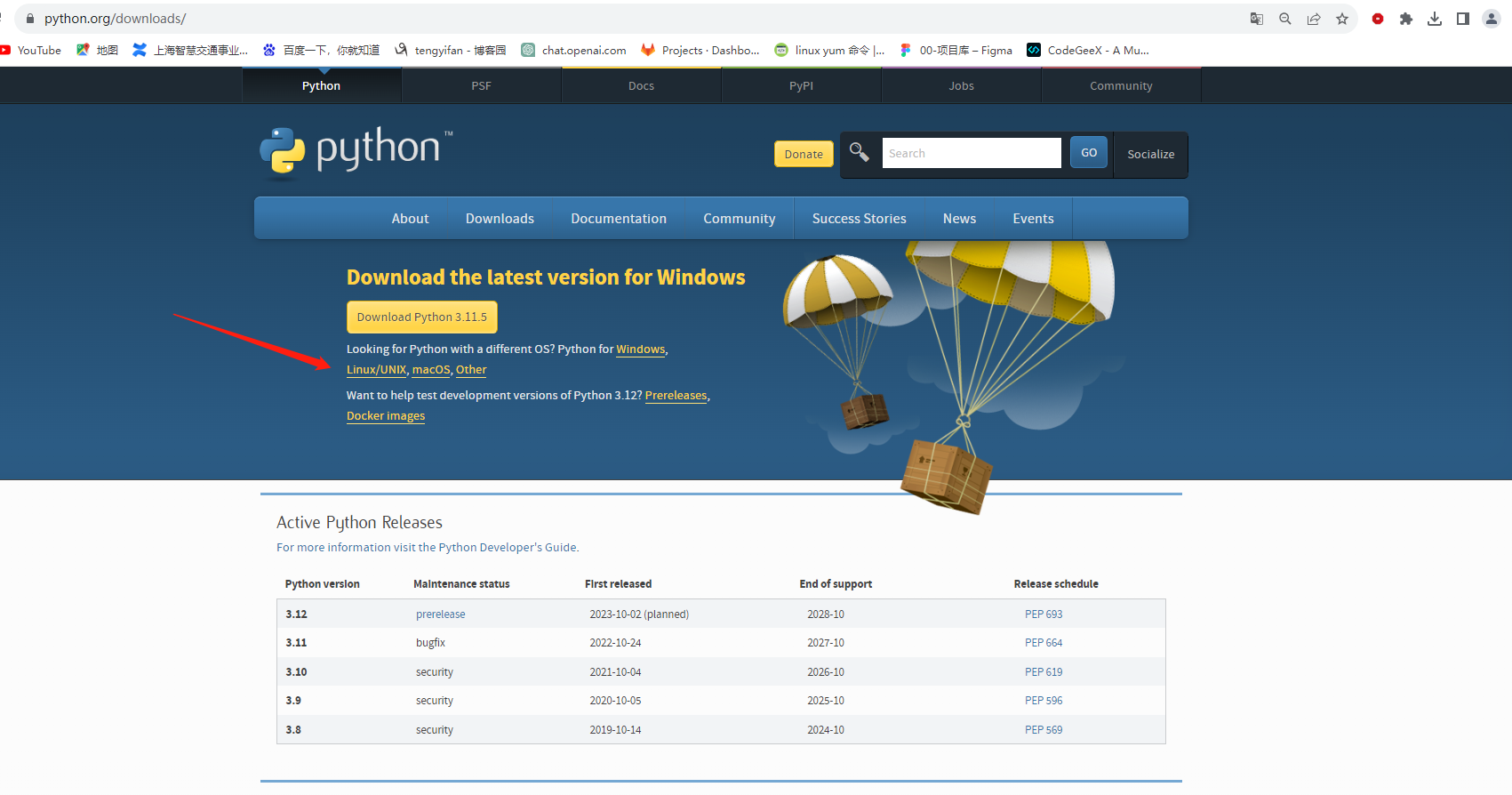Open the PEP 596 link
Screen dimensions: 1512x795
click(x=1044, y=701)
